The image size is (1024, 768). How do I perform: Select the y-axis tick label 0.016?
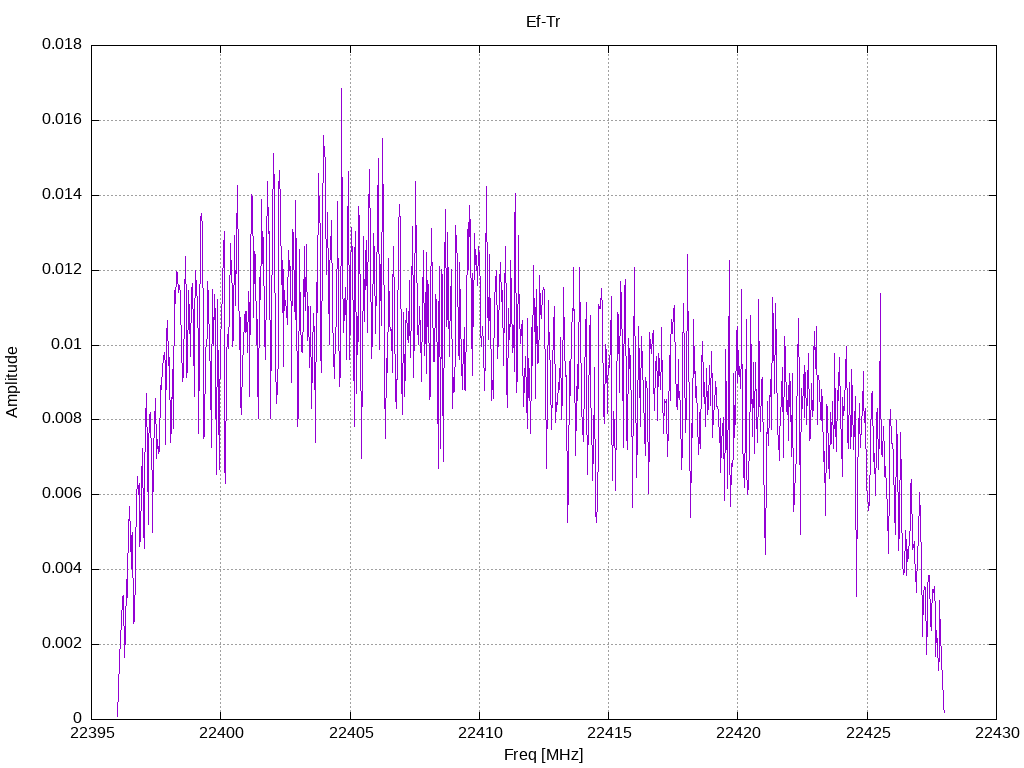click(62, 120)
